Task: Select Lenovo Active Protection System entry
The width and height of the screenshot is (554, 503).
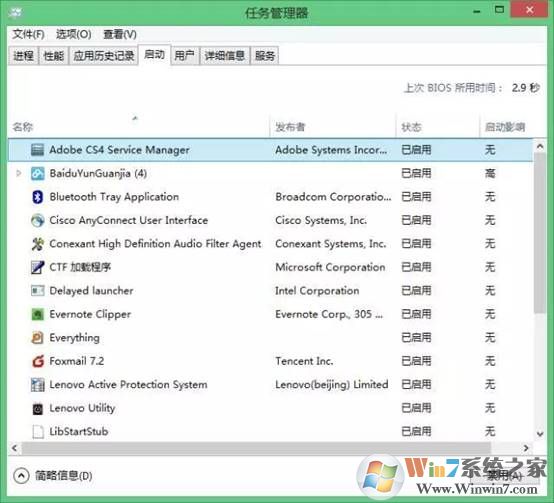Action: click(x=128, y=385)
